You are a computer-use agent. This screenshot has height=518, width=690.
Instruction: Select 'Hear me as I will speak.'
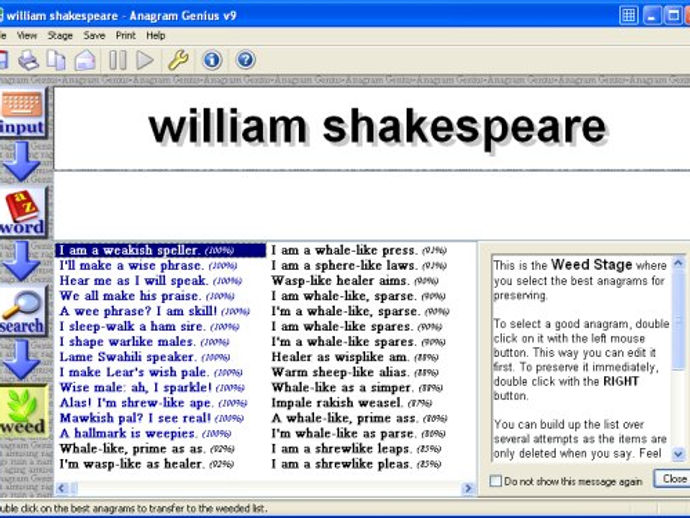point(150,281)
